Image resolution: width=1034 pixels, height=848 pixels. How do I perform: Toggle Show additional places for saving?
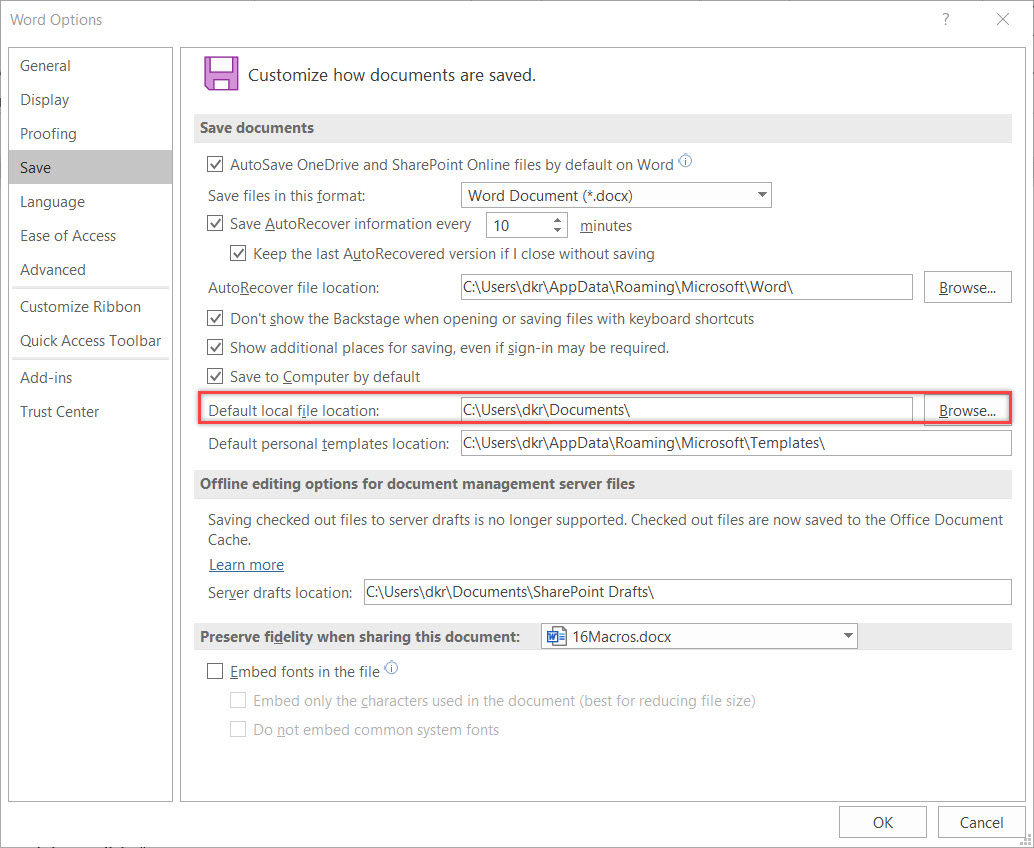pos(215,348)
